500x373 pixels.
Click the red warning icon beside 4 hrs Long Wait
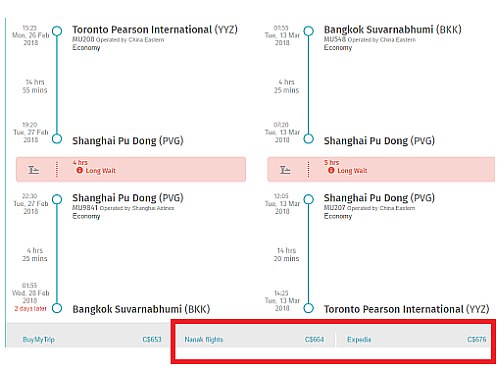[79, 171]
